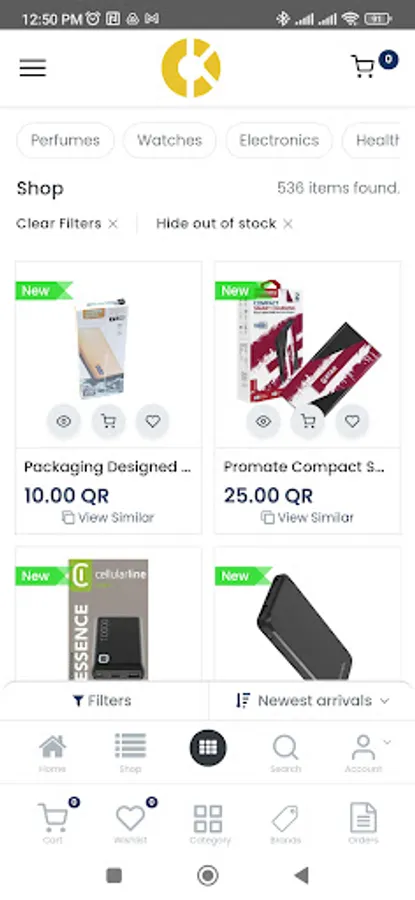This screenshot has height=900, width=415.
Task: Expand the Account menu chevron
Action: pyautogui.click(x=387, y=742)
